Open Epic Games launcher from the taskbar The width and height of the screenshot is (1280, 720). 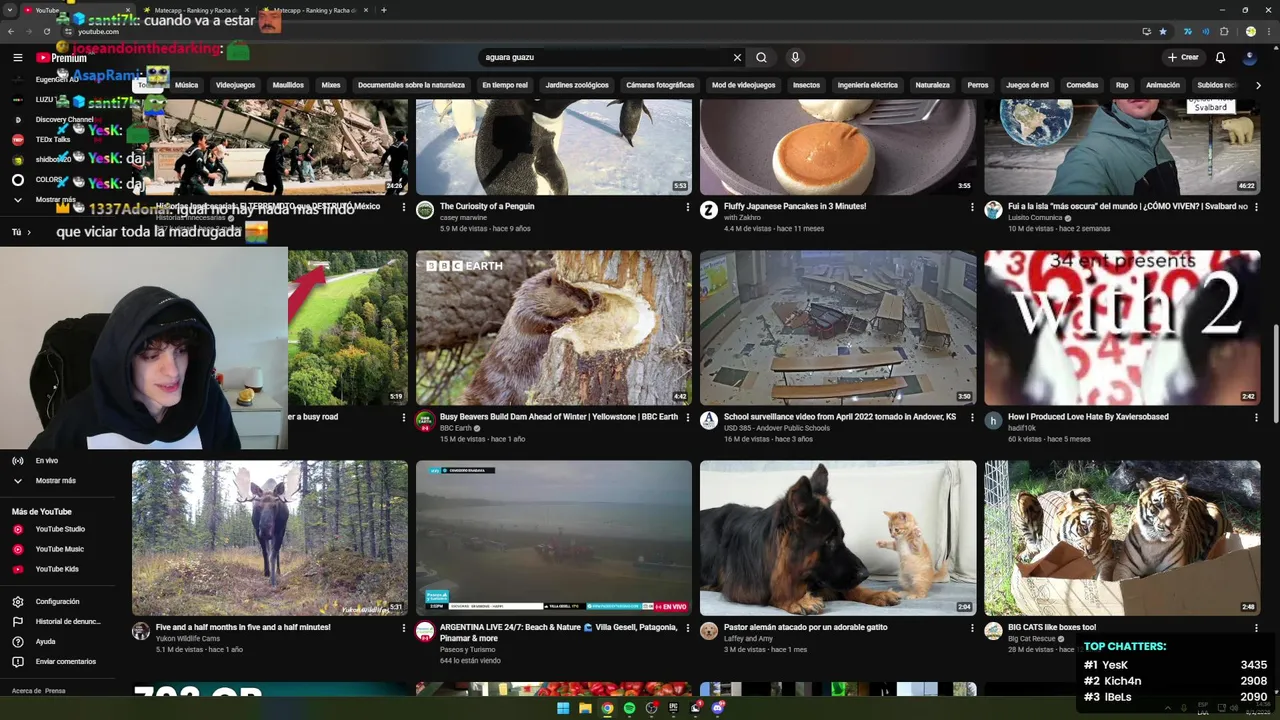673,708
